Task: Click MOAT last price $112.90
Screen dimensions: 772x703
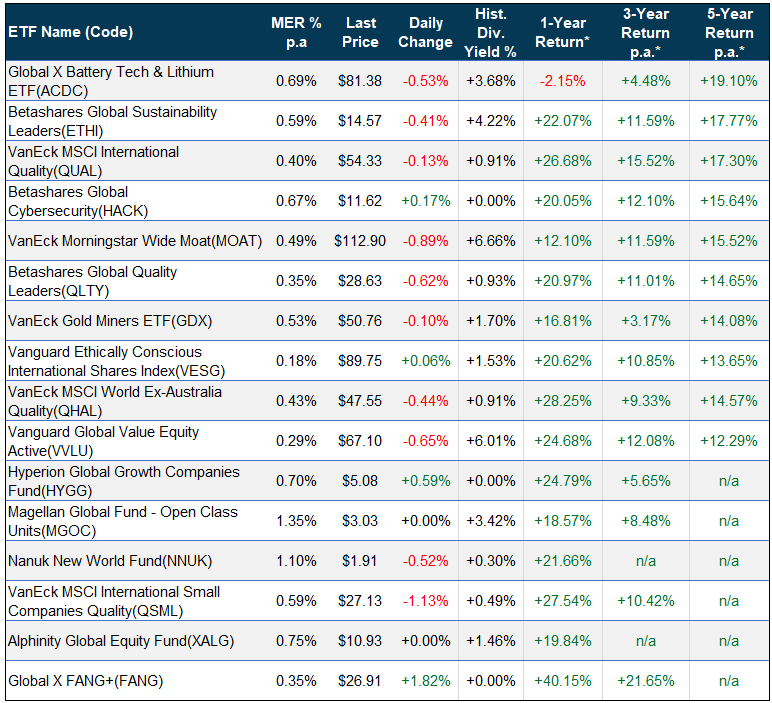Action: (x=360, y=241)
